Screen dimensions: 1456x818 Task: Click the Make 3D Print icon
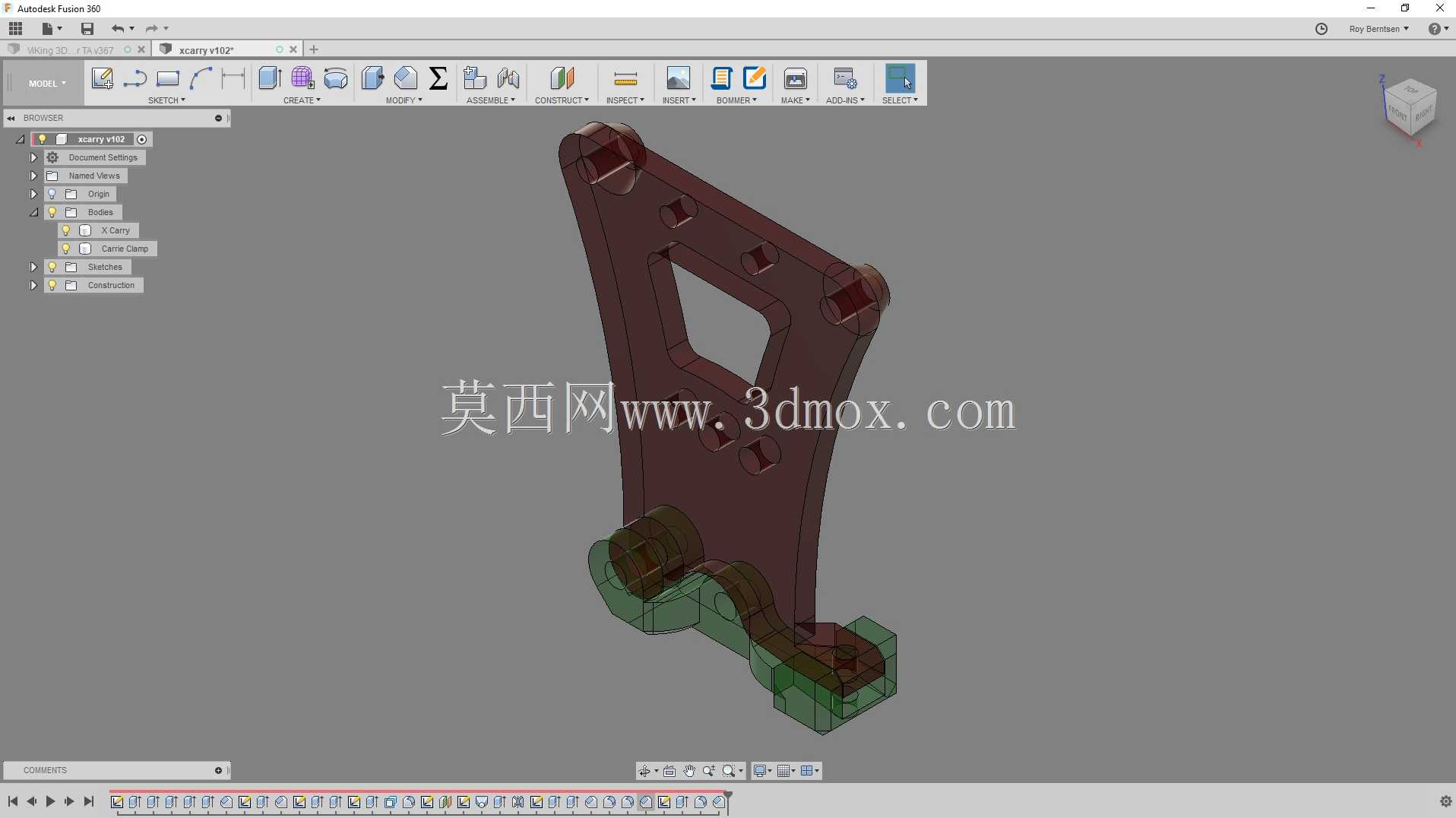coord(796,78)
